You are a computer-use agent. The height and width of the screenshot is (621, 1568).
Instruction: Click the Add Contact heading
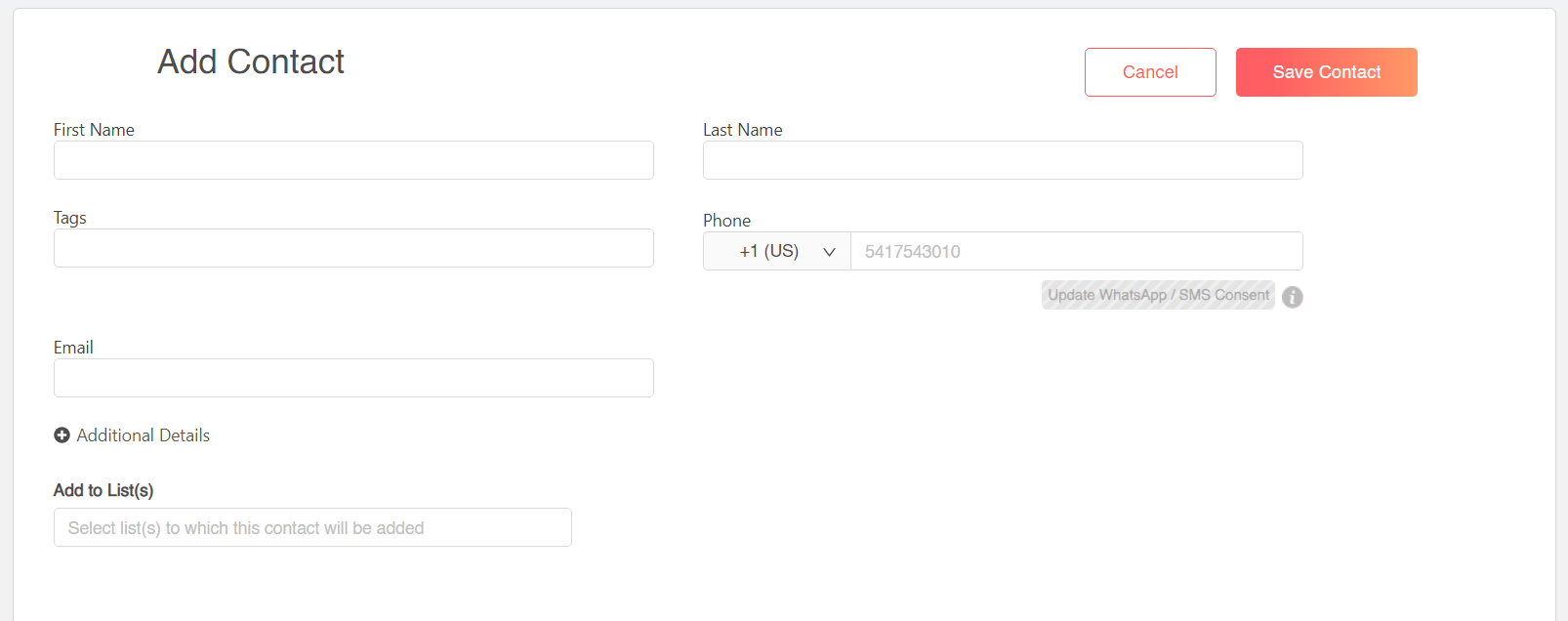(x=250, y=62)
